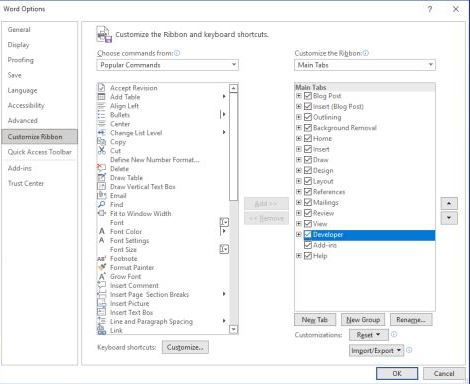Confirm with the OK button
Image resolution: width=470 pixels, height=384 pixels.
(x=397, y=374)
